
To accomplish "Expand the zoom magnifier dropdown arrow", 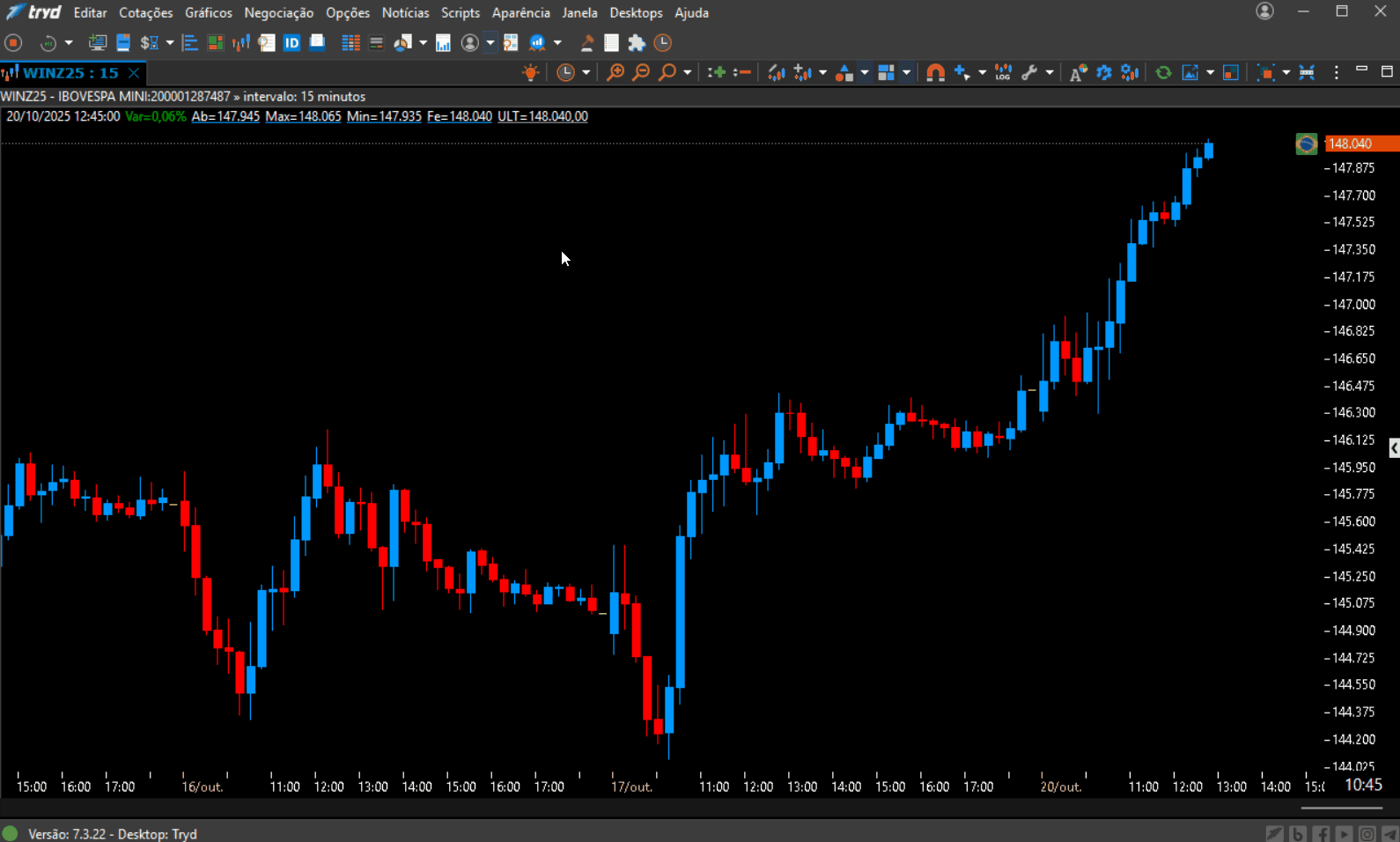I will (688, 73).
